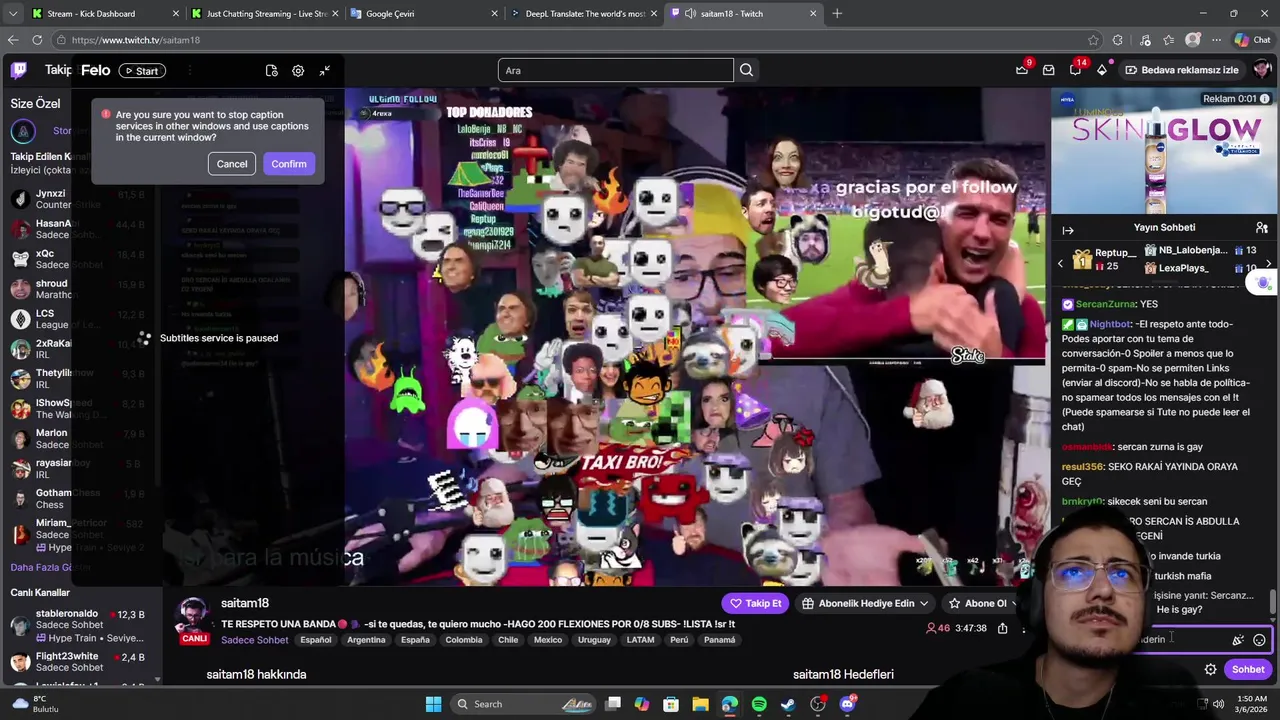Start Felo transcription with Start button
The height and width of the screenshot is (720, 1280).
tap(140, 71)
